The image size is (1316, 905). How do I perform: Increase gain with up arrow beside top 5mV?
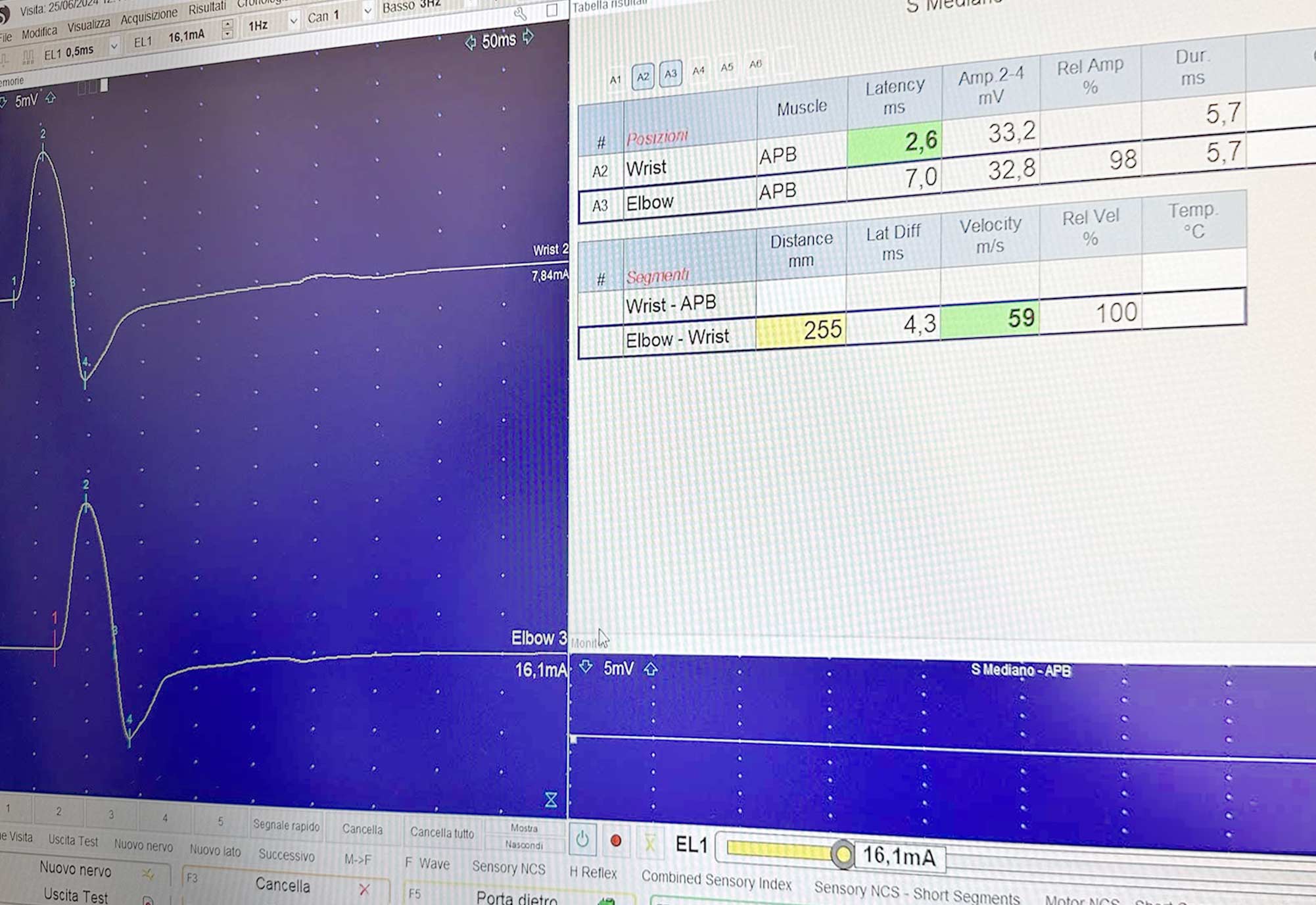pyautogui.click(x=51, y=98)
